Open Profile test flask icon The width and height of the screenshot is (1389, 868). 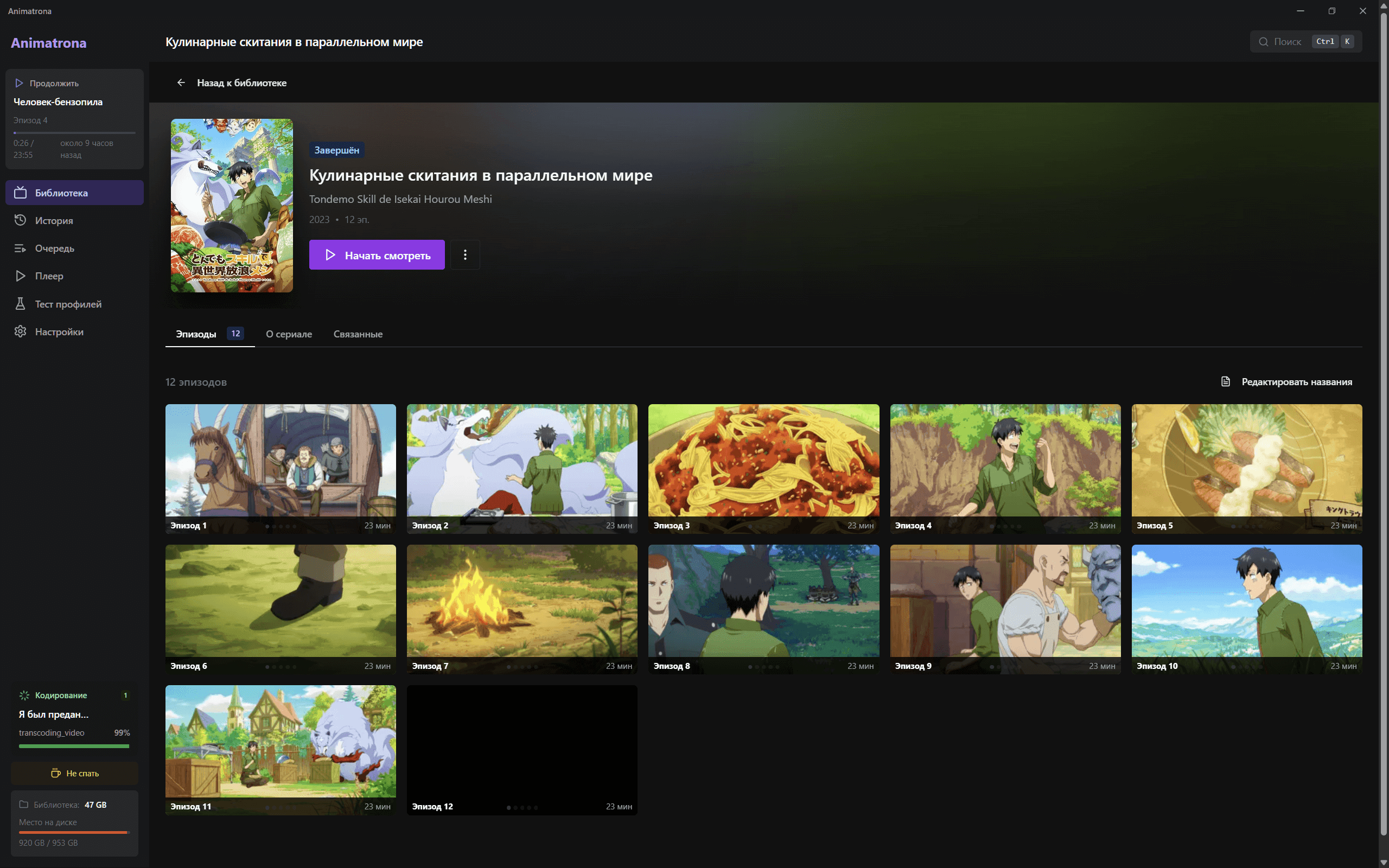point(21,304)
